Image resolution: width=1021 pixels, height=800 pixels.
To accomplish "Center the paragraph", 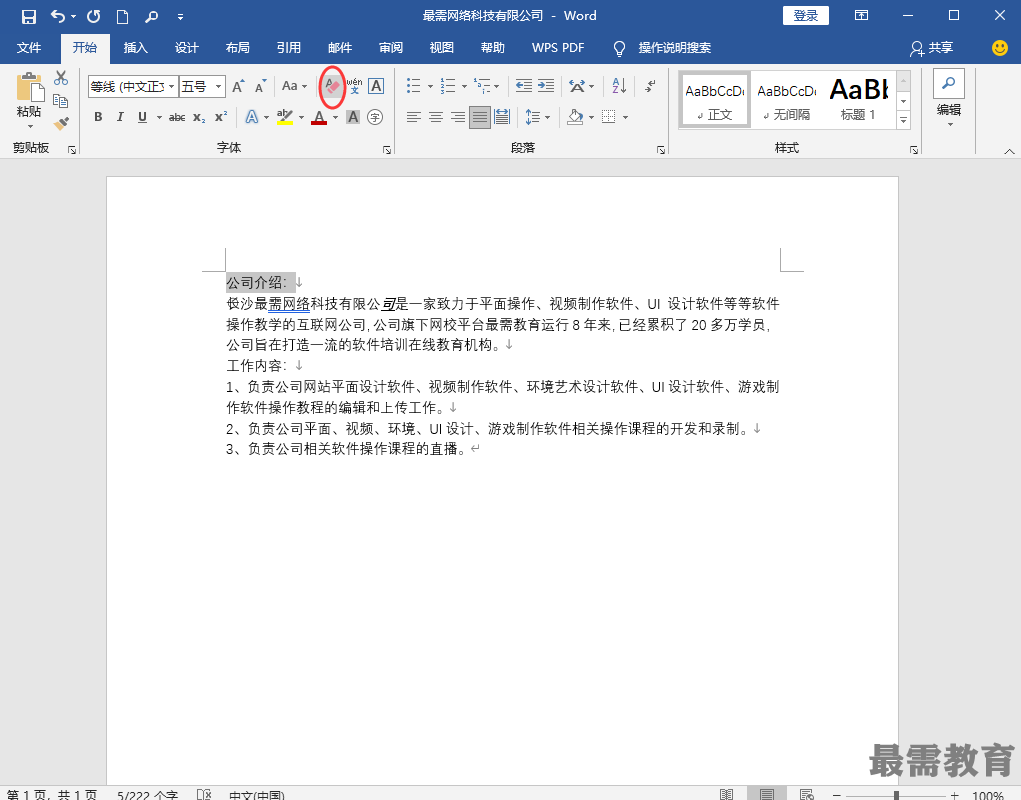I will (x=436, y=117).
